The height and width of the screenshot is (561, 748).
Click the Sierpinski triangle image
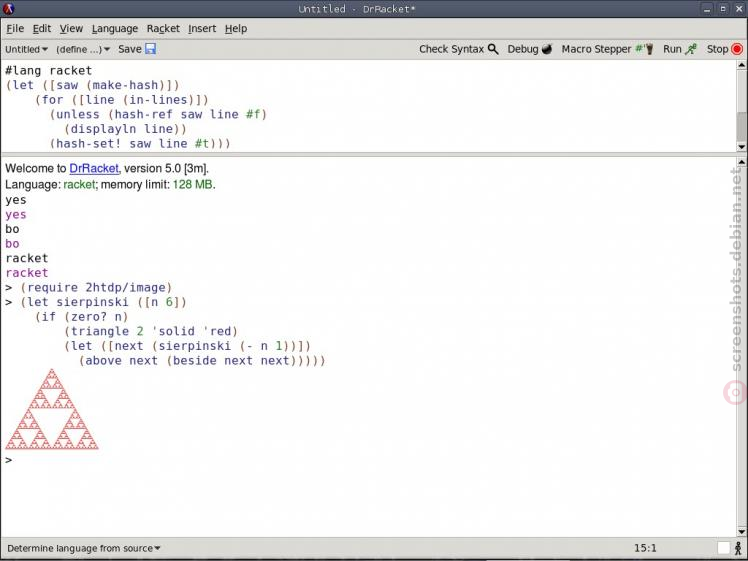(52, 409)
